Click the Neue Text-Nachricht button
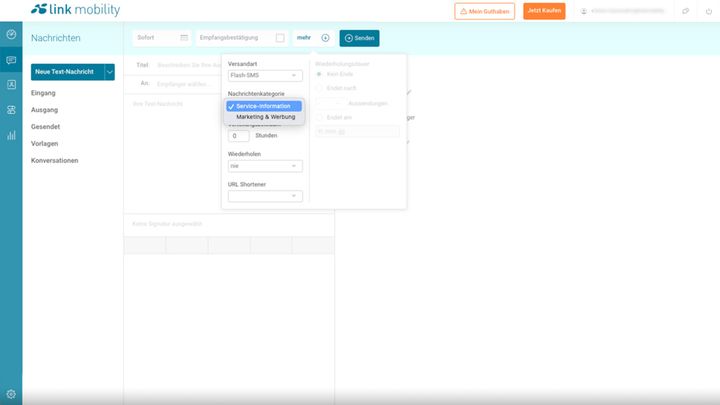This screenshot has height=405, width=720. (x=68, y=72)
